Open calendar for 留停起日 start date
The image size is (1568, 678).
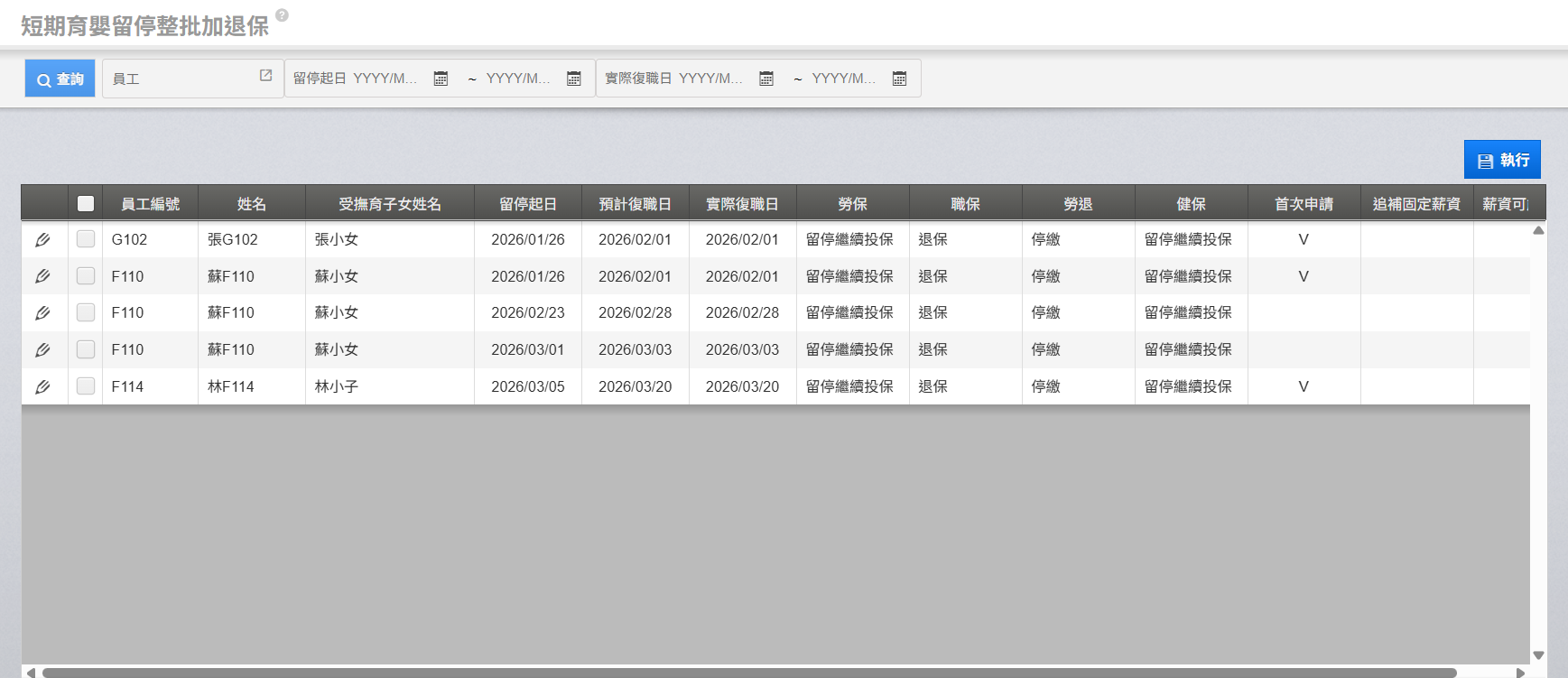coord(441,79)
